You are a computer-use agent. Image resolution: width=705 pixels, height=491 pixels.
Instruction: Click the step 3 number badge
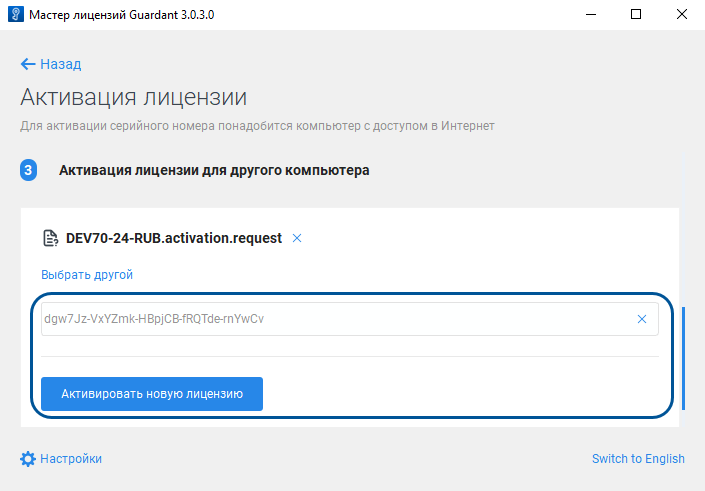click(x=28, y=171)
